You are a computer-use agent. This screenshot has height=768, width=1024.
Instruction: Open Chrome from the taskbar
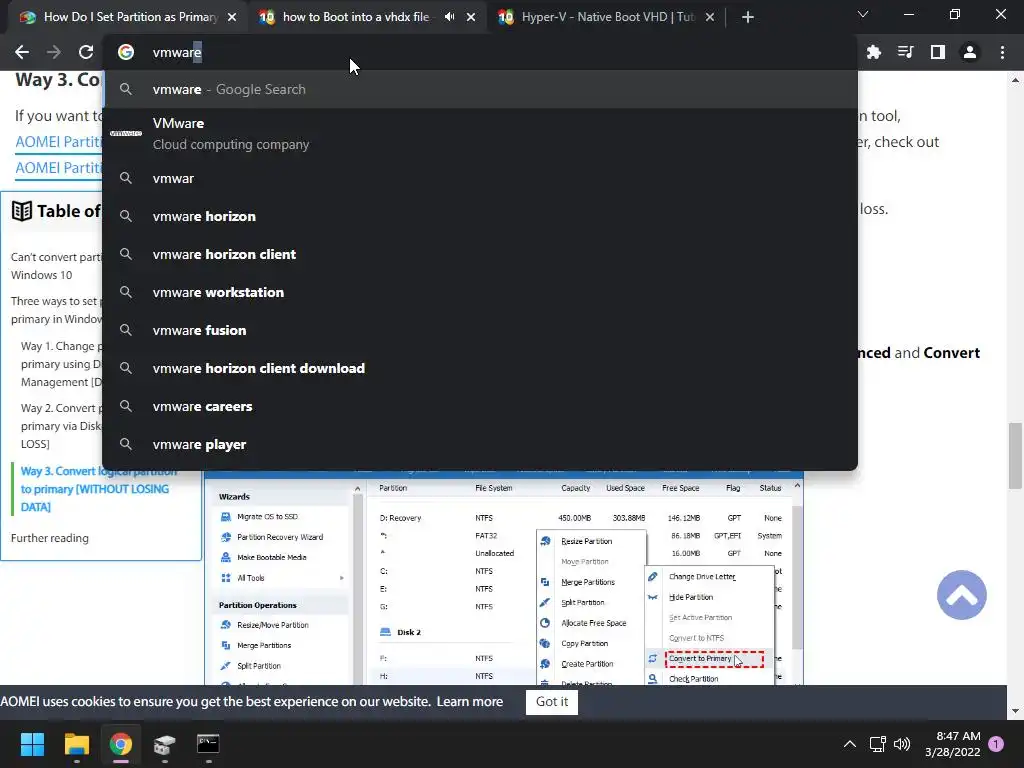[x=121, y=744]
